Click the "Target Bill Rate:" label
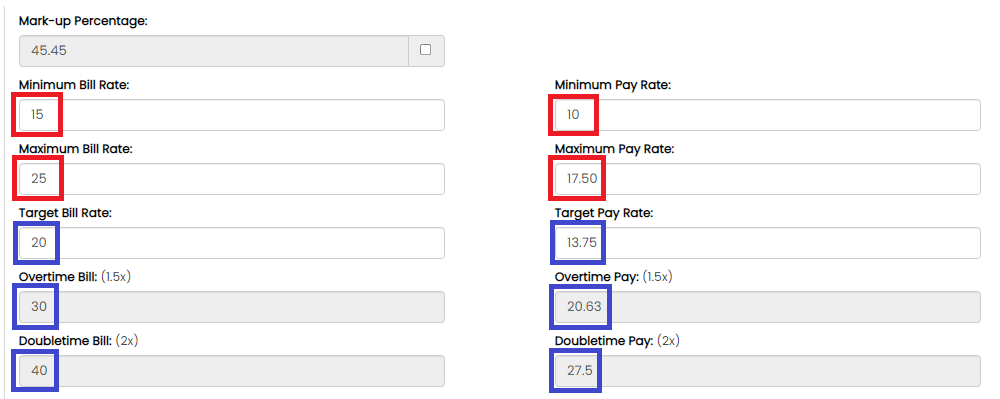Viewport: 1000px width, 399px height. 66,213
